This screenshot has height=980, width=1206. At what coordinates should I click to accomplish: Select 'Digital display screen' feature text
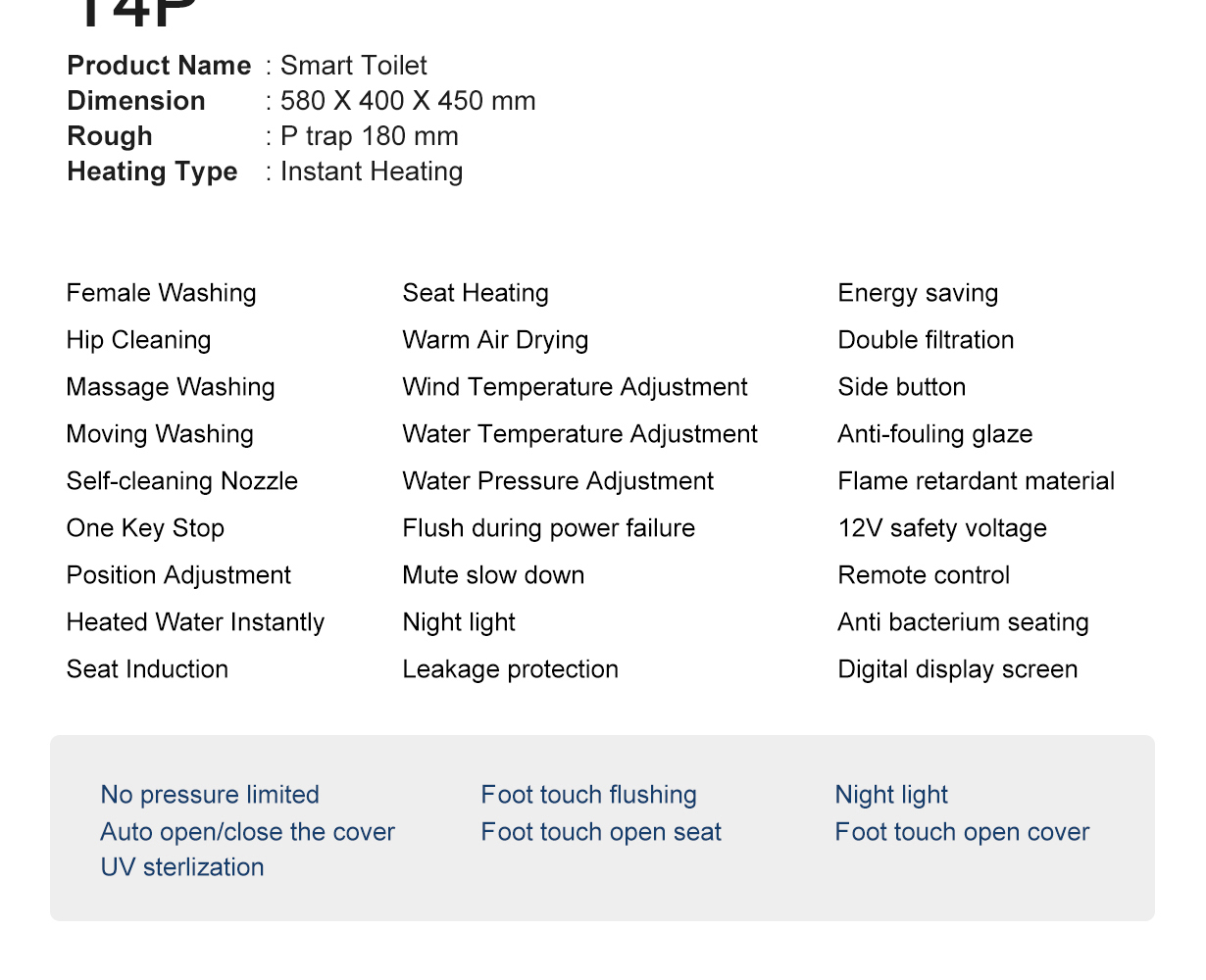click(x=957, y=669)
